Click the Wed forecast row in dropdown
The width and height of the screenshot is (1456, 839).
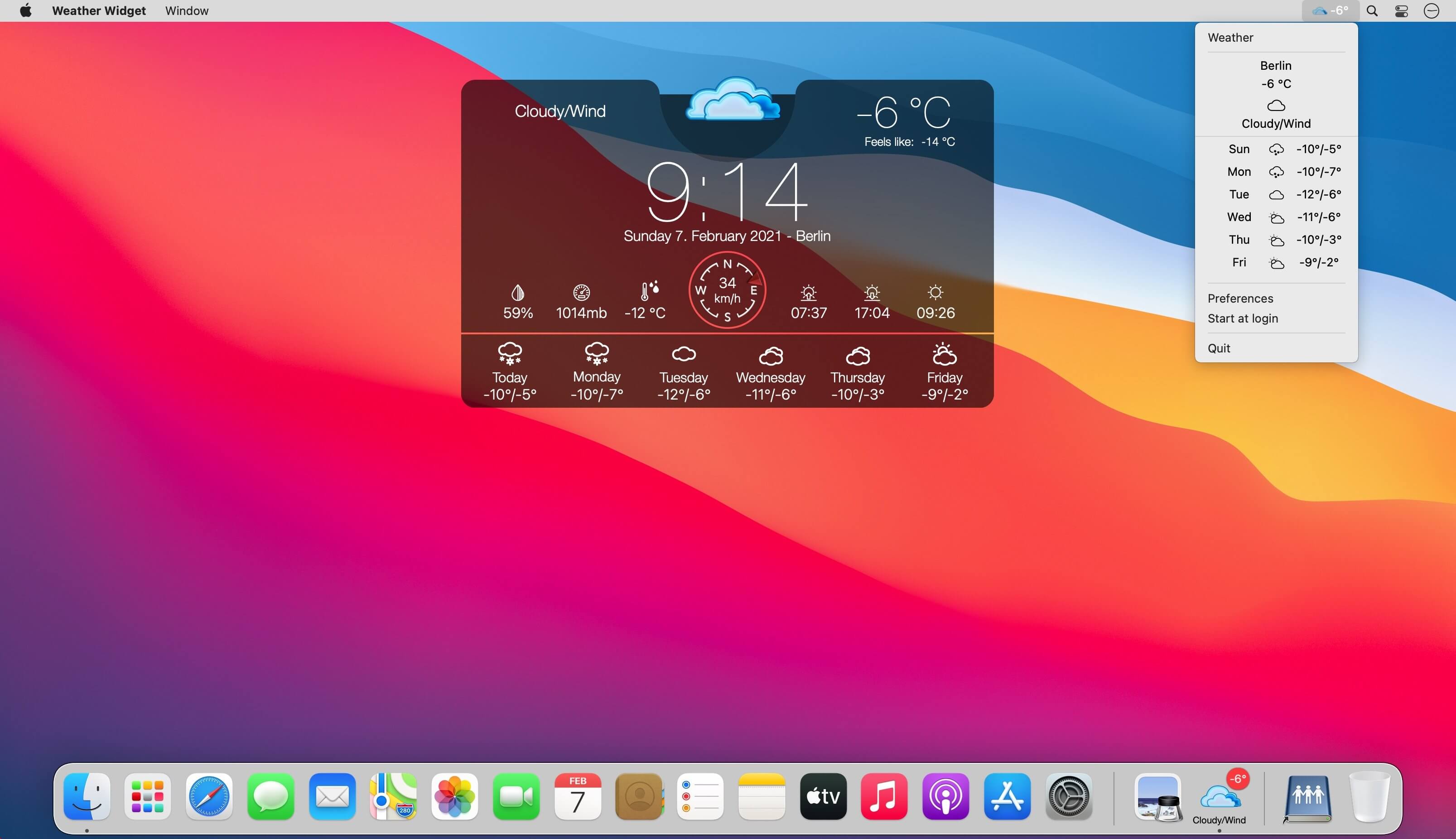tap(1276, 217)
